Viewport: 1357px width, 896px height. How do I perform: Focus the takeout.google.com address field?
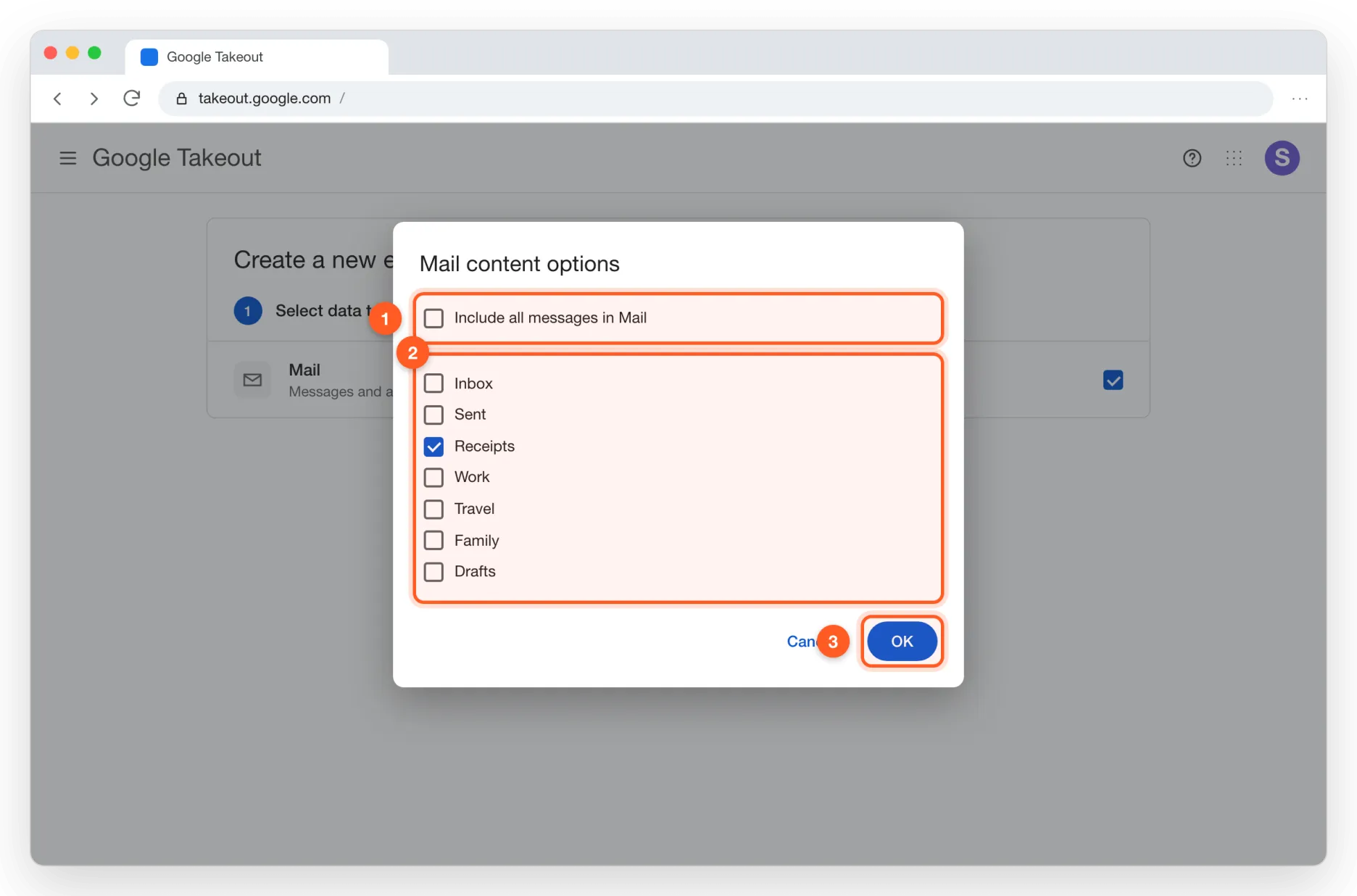pyautogui.click(x=715, y=99)
